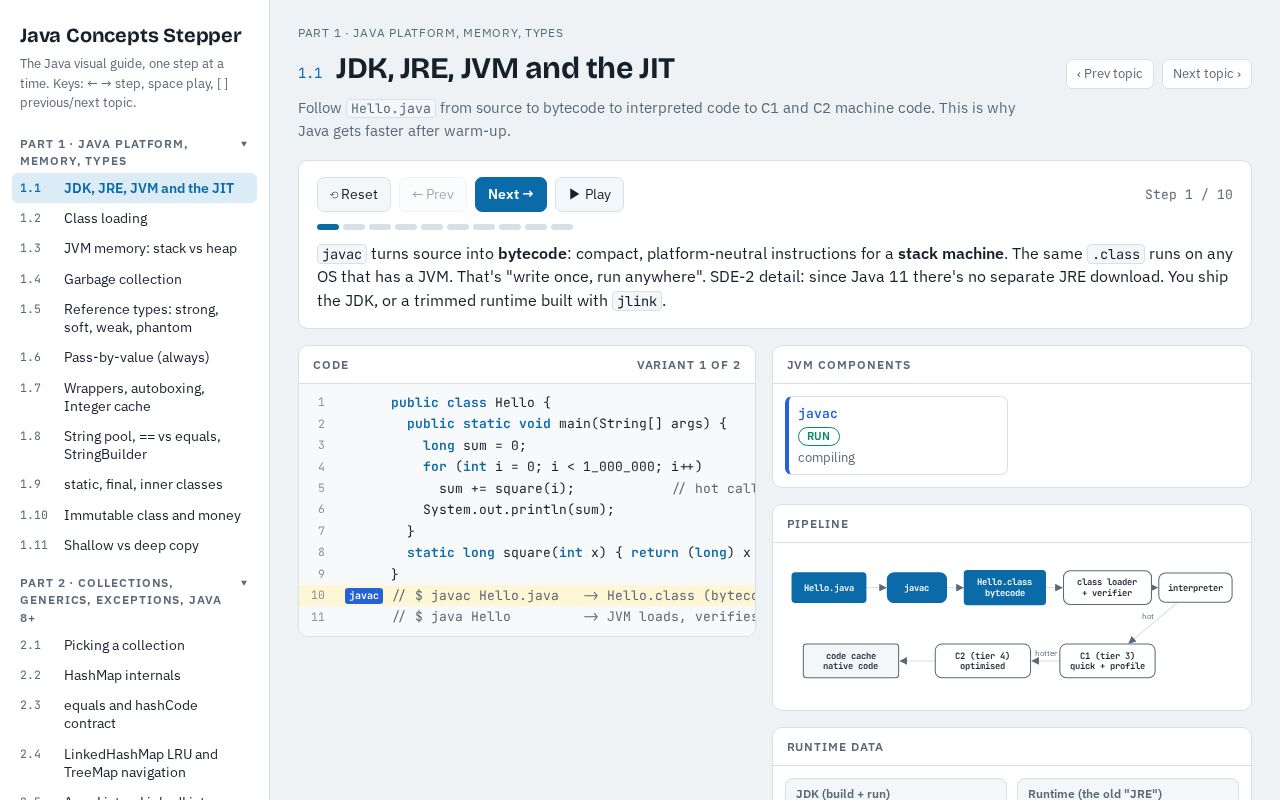Image resolution: width=1280 pixels, height=800 pixels.
Task: Open topic 1.10 Immutable class and money
Action: [x=134, y=515]
